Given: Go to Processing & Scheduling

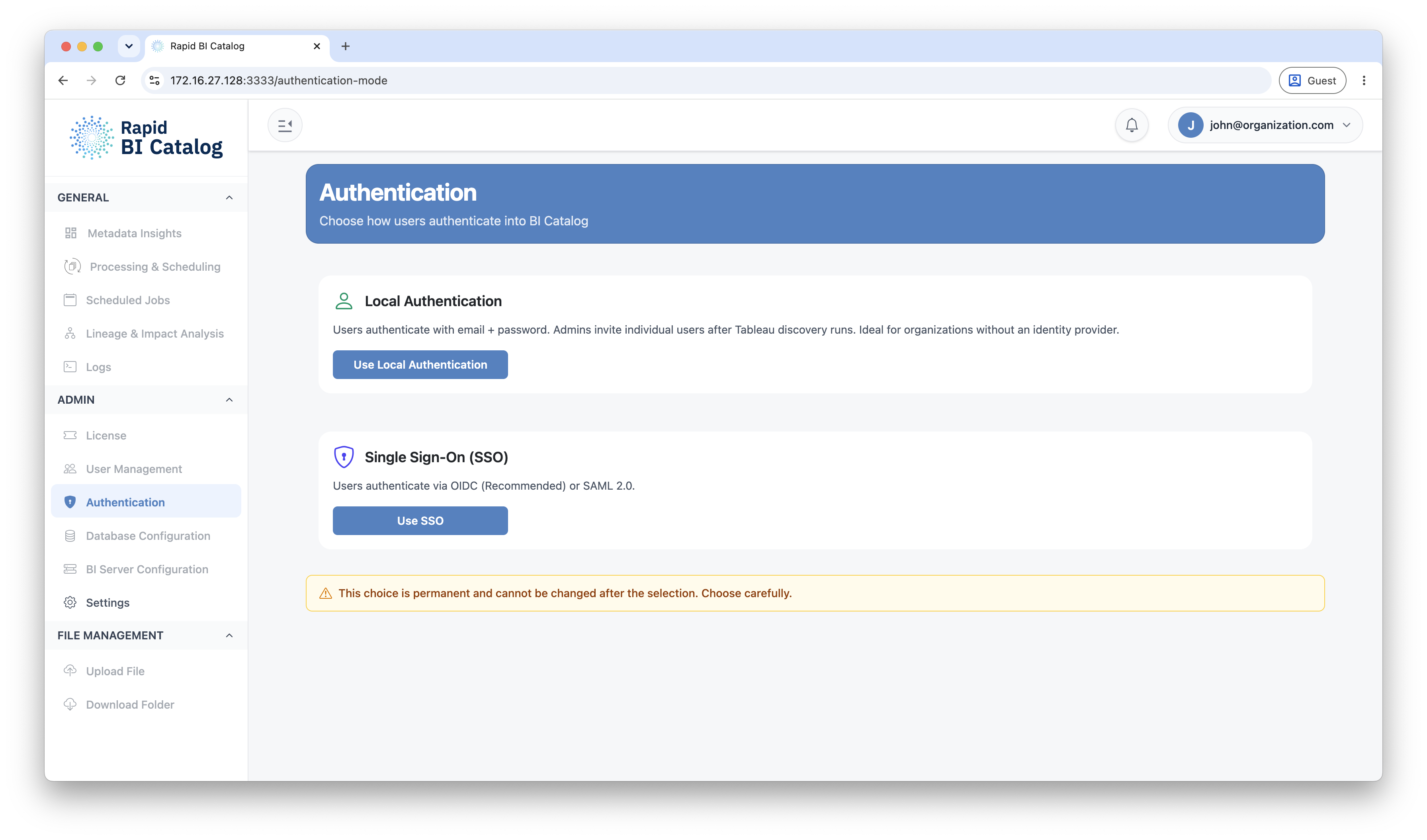Looking at the screenshot, I should 146,267.
